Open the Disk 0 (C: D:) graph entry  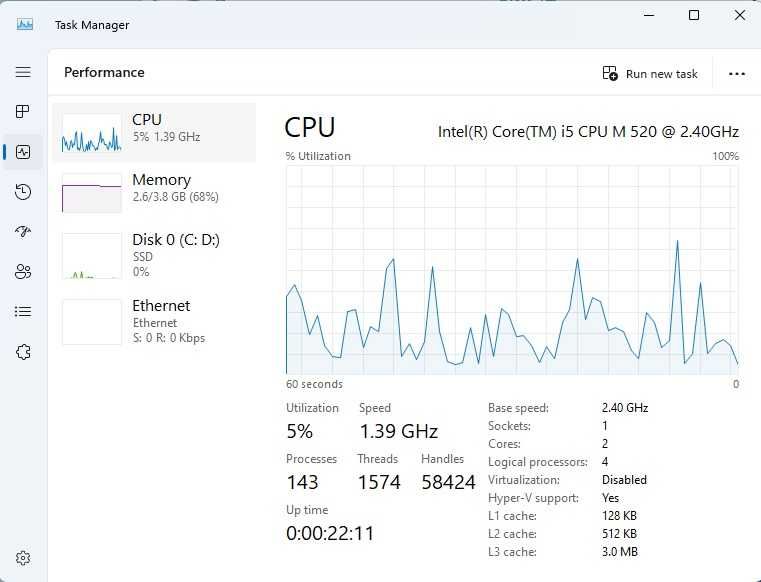154,254
